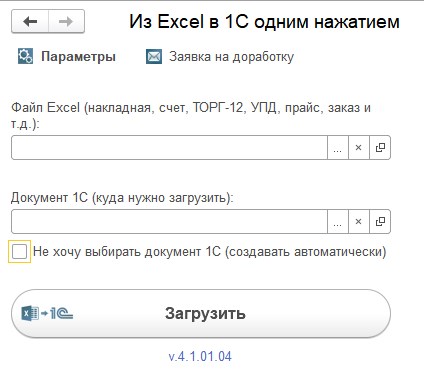424x387 pixels.
Task: Click the gear icon beside Параметры
Action: (x=25, y=56)
